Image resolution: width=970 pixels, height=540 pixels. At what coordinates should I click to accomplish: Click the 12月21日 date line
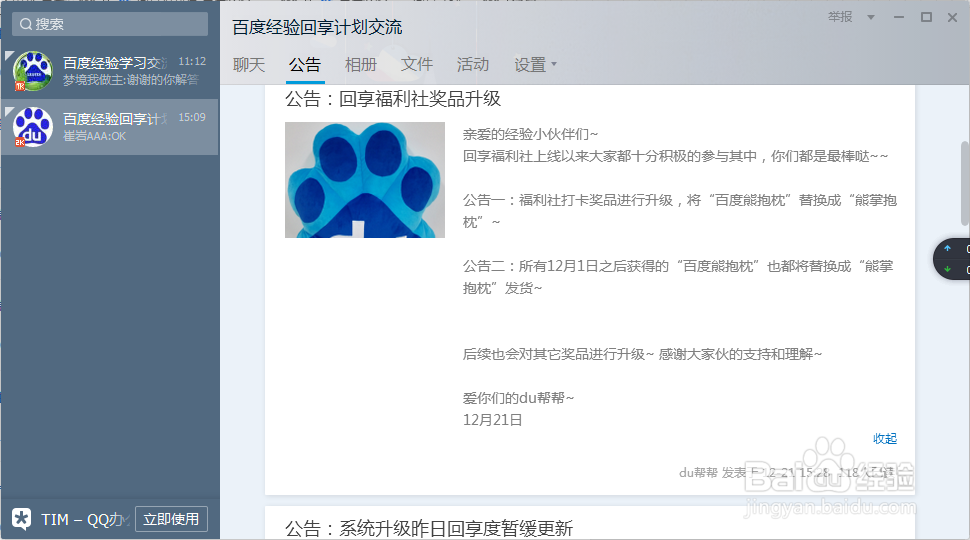tap(492, 420)
